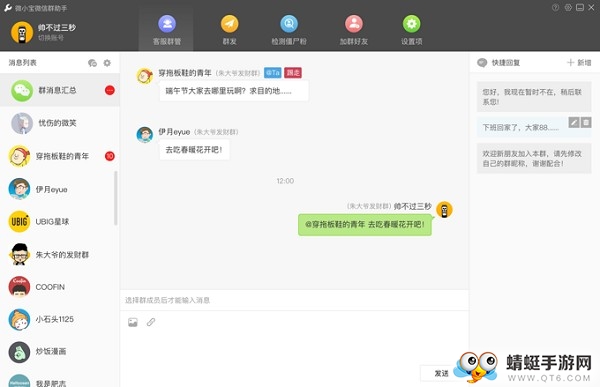This screenshot has width=600, height=387.
Task: Click the 端午节大家去哪里玩啊 message bubble
Action: coord(234,91)
